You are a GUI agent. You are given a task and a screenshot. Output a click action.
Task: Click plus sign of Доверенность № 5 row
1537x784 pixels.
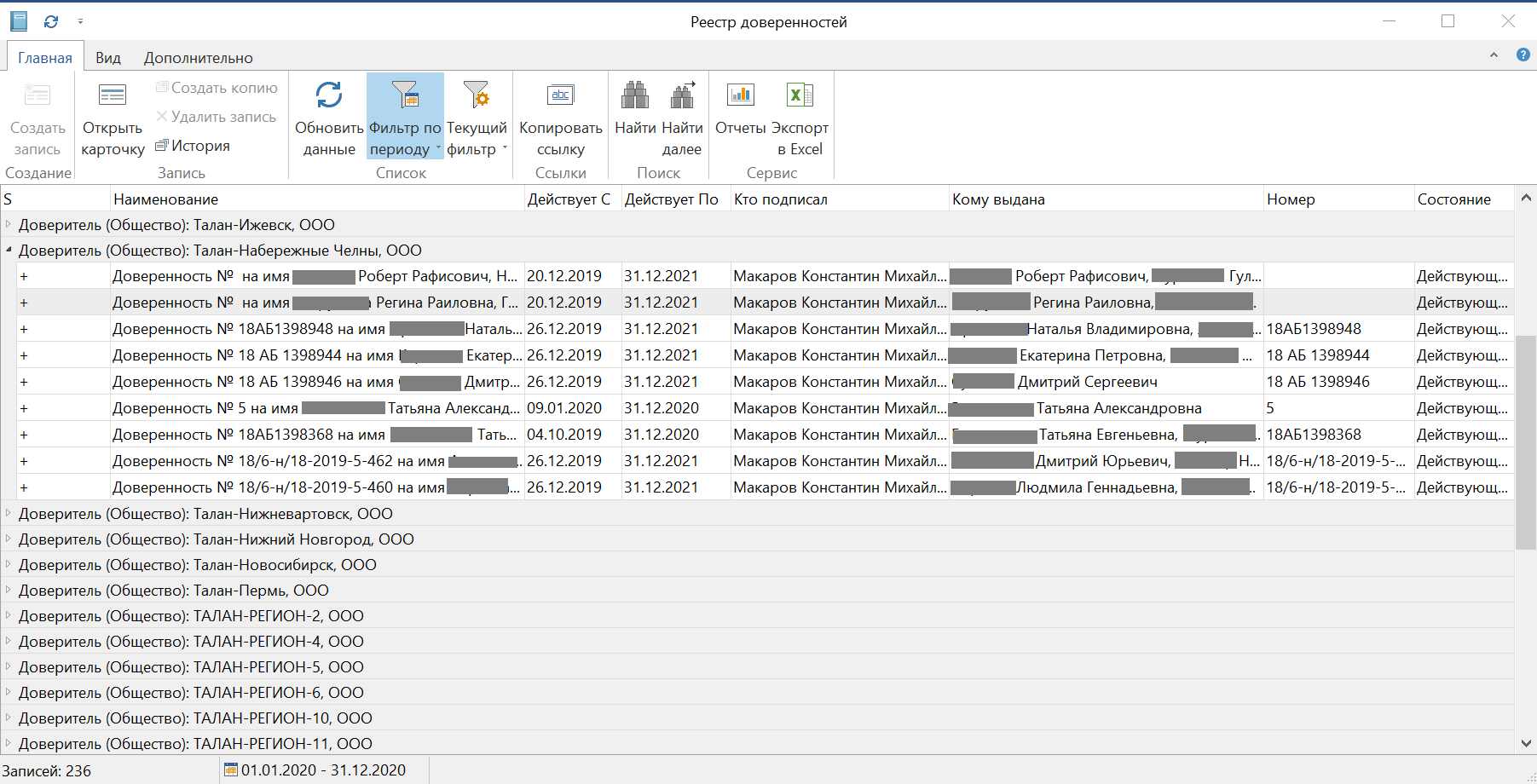tap(24, 408)
